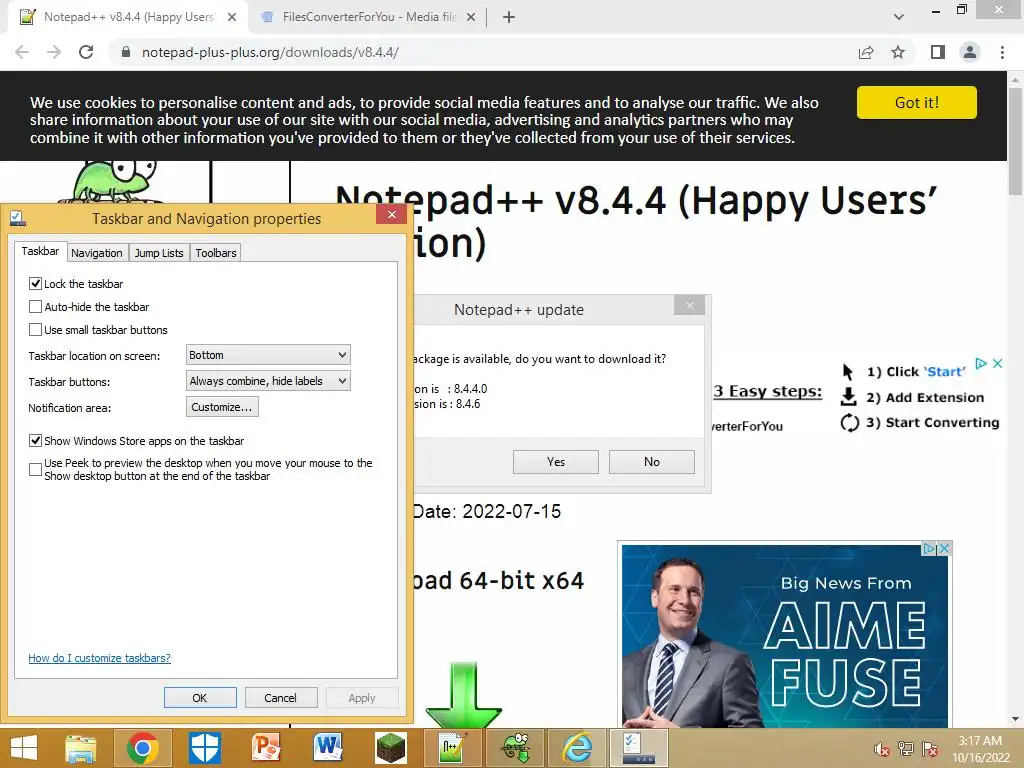The width and height of the screenshot is (1024, 768).
Task: Click No in Notepad++ update dialog
Action: point(652,462)
